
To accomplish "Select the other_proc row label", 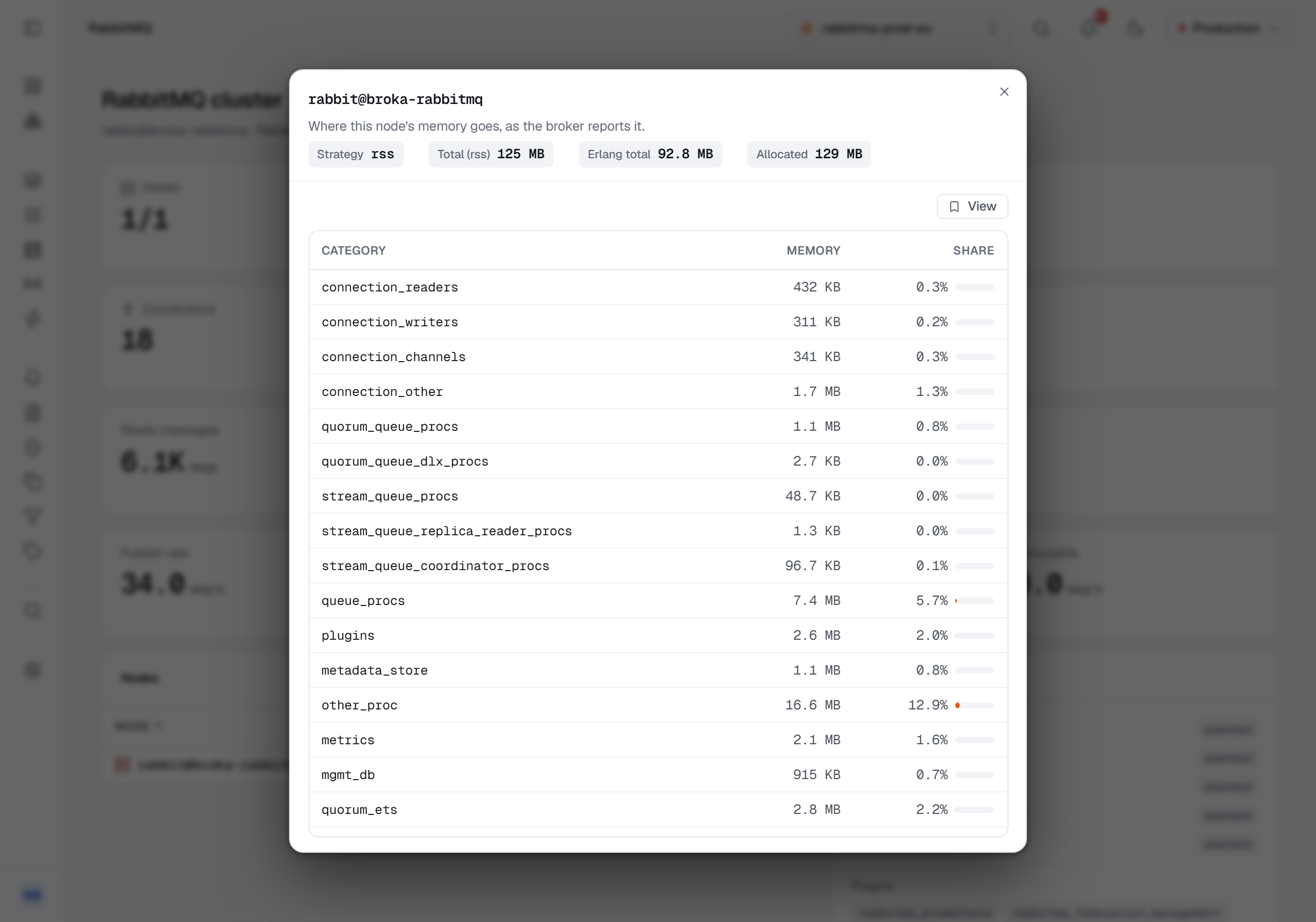I will tap(359, 705).
